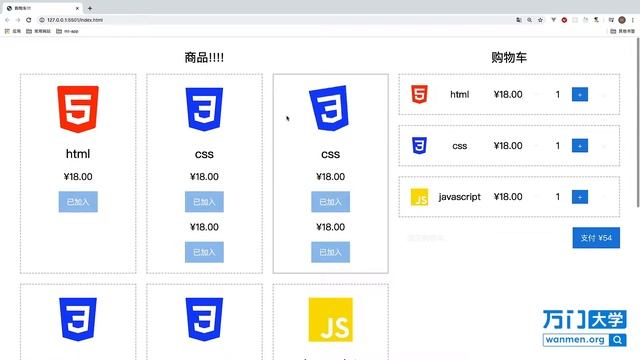Click the 购物车 cart heading
640x360 pixels.
[509, 58]
